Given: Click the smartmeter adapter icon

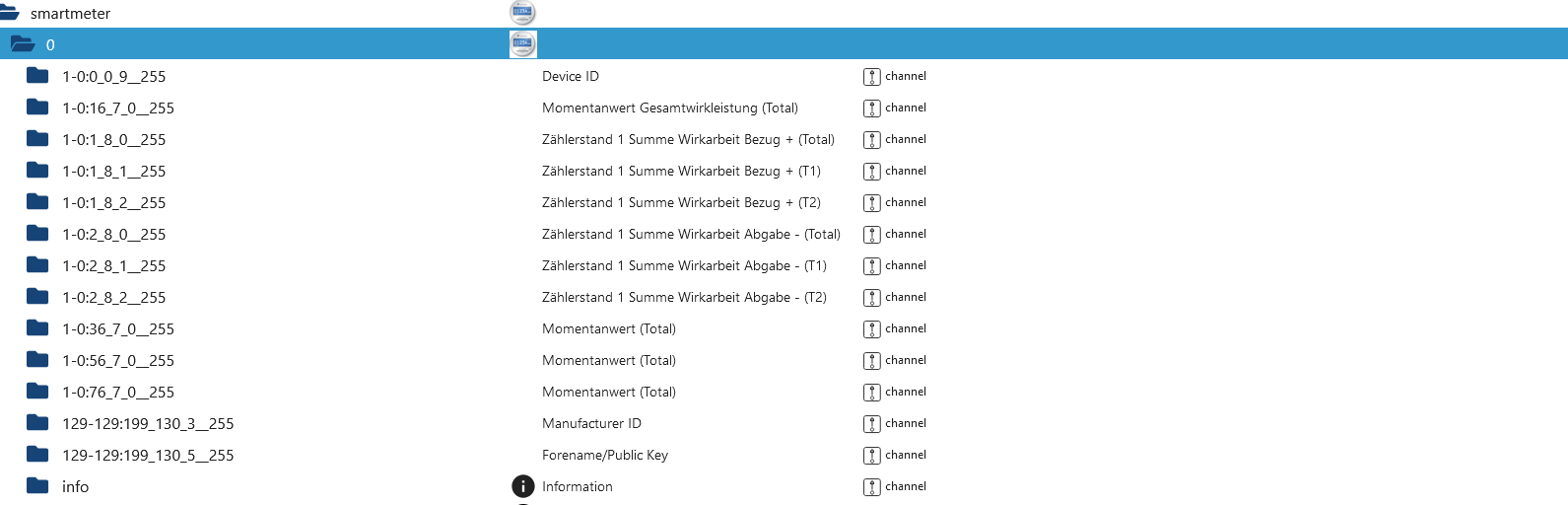Looking at the screenshot, I should click(522, 13).
